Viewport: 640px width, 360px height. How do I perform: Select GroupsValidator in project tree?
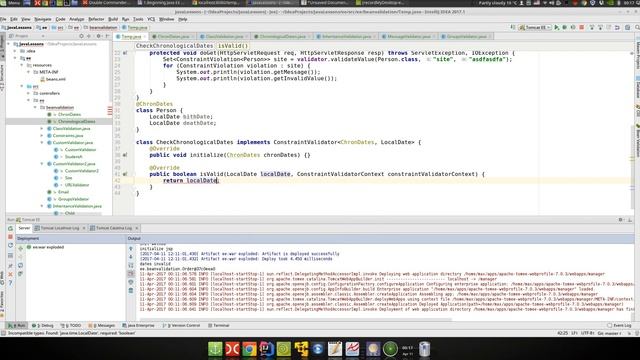(x=69, y=199)
